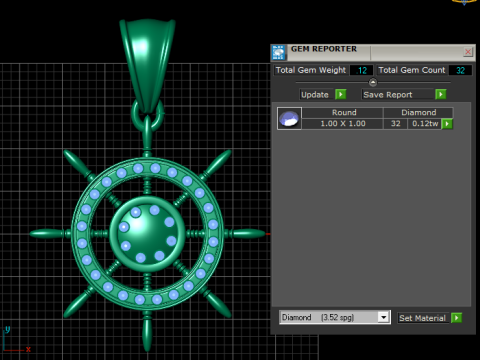This screenshot has width=480, height=360.
Task: Click the '0.12tw' weight cell
Action: [425, 124]
